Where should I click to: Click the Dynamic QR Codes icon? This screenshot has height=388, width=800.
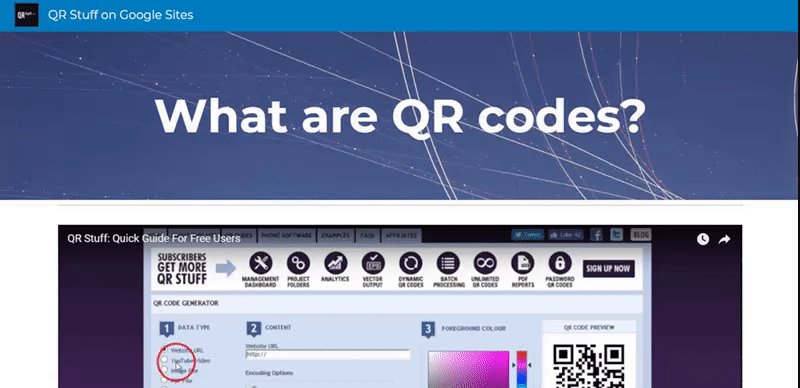coord(411,263)
